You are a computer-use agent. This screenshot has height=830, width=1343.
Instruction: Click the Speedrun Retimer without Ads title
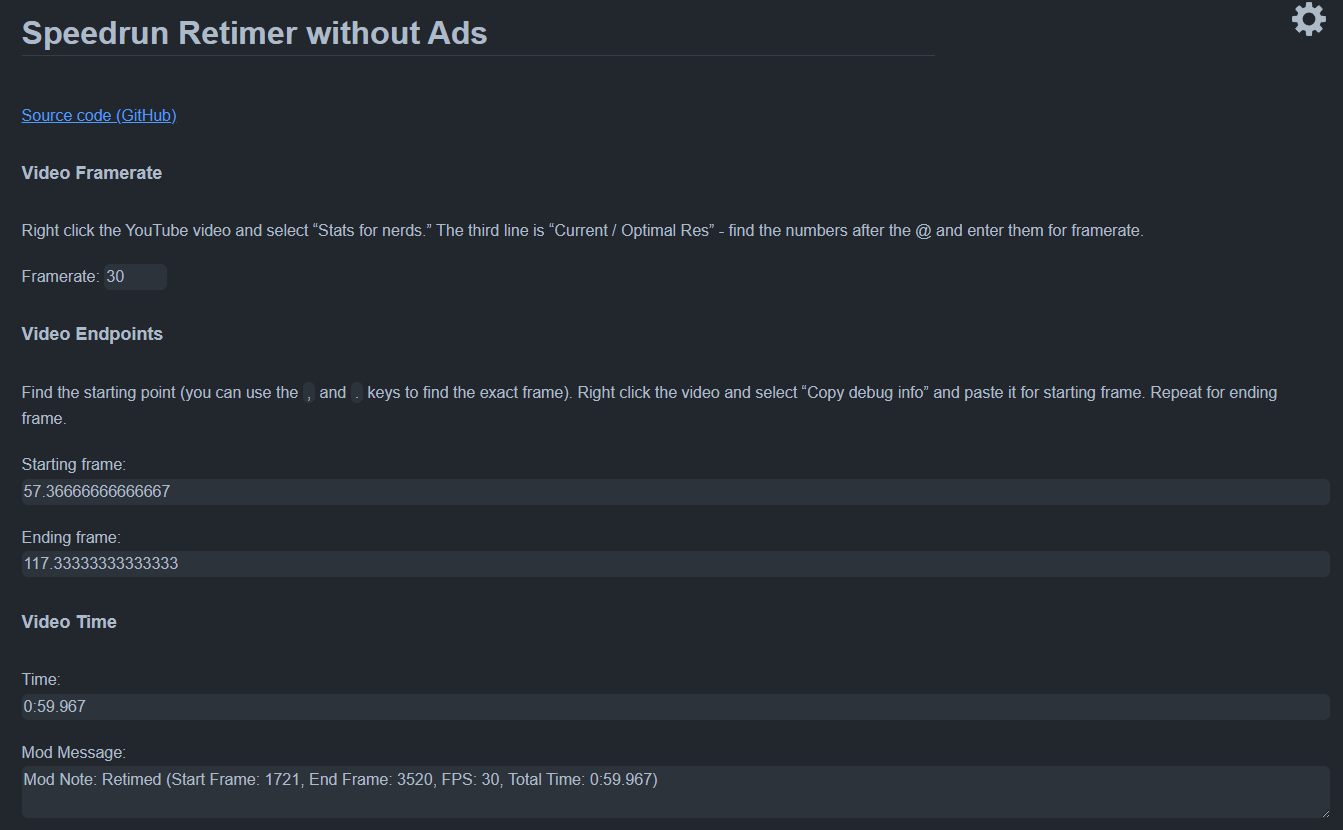(254, 33)
